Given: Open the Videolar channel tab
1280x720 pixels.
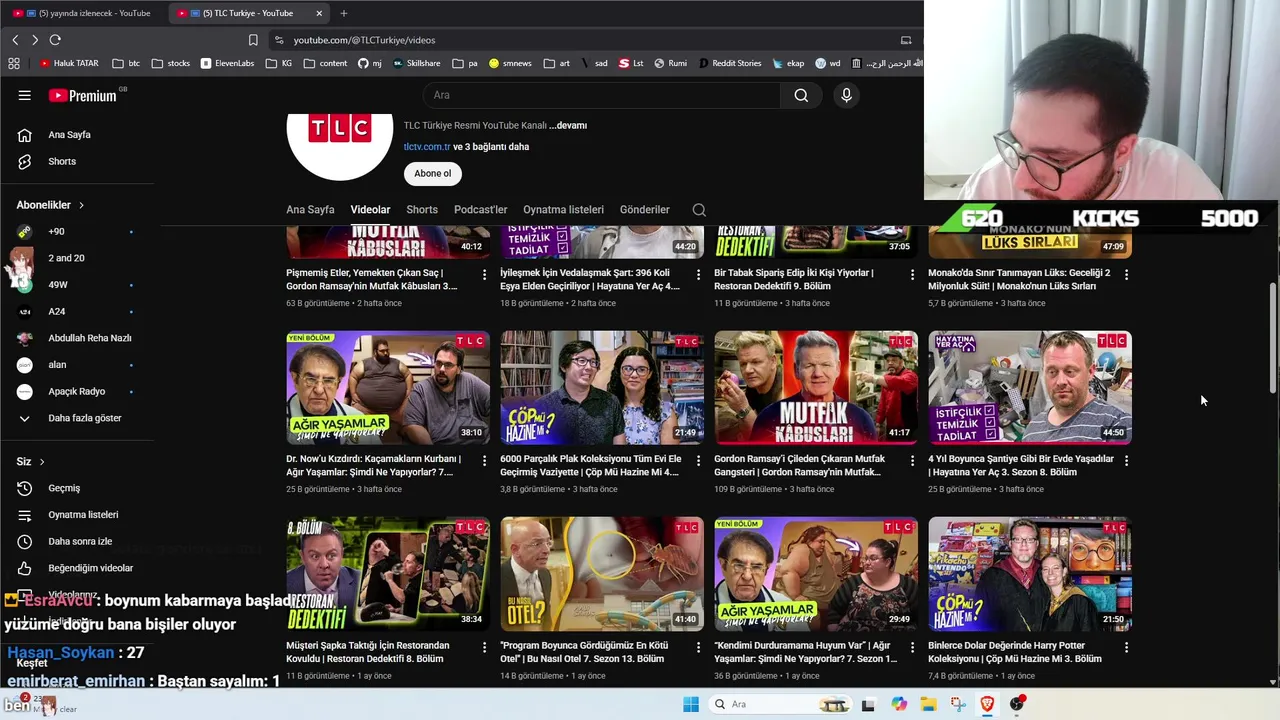Looking at the screenshot, I should [370, 210].
